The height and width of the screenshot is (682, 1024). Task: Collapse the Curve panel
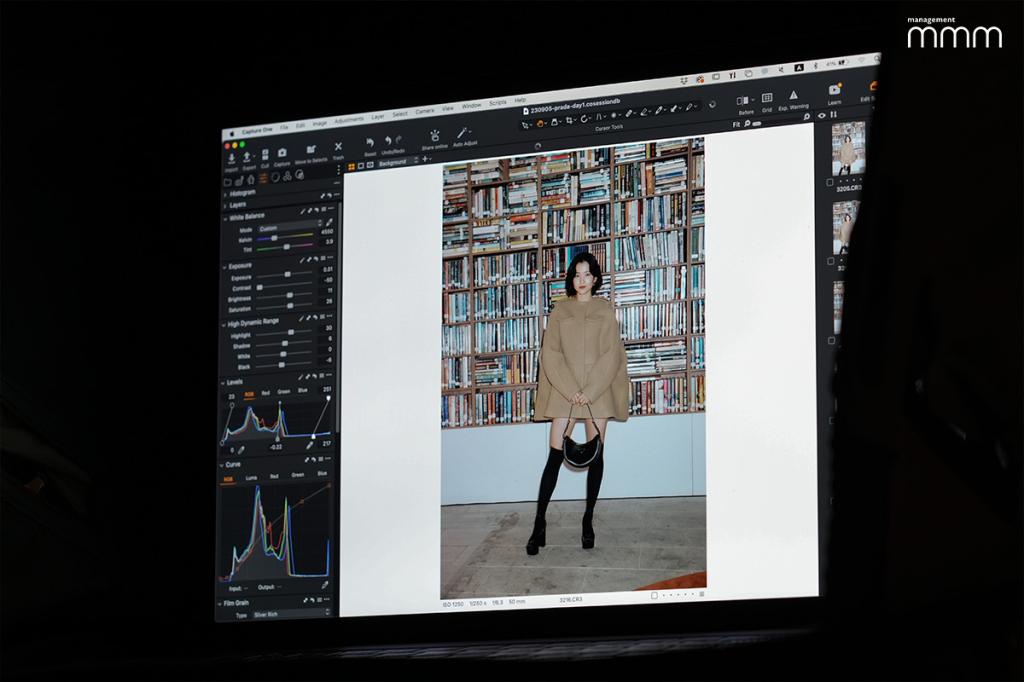point(221,465)
